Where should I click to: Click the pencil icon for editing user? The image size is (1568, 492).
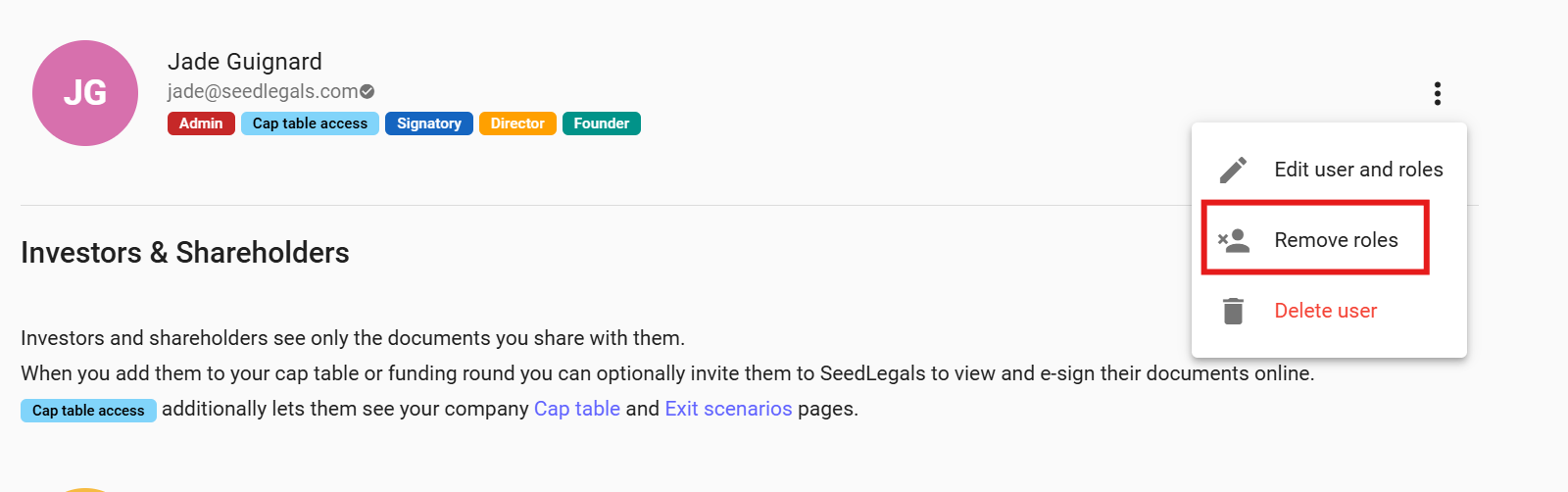point(1233,170)
